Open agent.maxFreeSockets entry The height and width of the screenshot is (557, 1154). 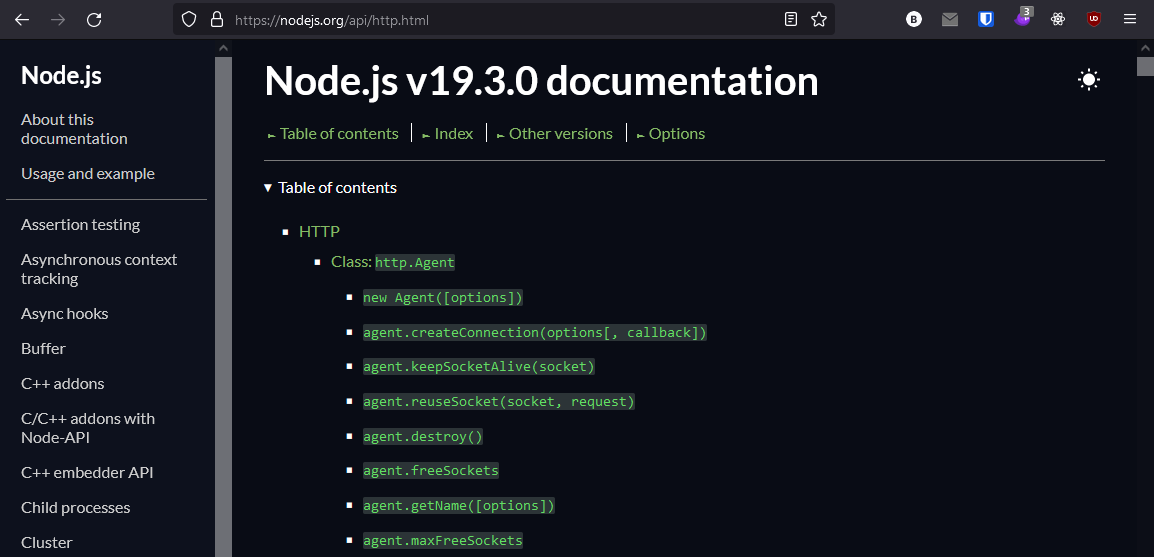pyautogui.click(x=442, y=541)
